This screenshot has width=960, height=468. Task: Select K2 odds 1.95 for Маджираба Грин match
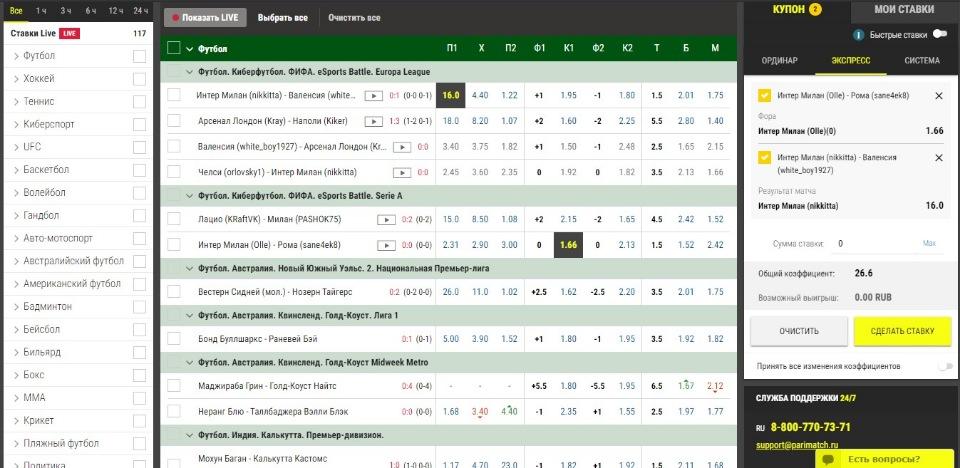pyautogui.click(x=627, y=386)
